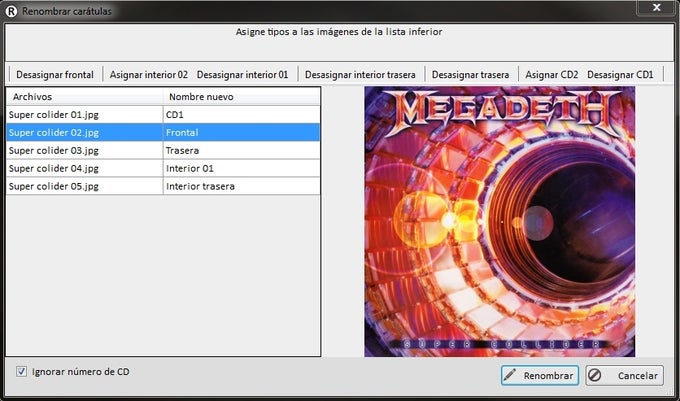
Task: Click the Megadeth album cover preview
Action: coord(500,222)
